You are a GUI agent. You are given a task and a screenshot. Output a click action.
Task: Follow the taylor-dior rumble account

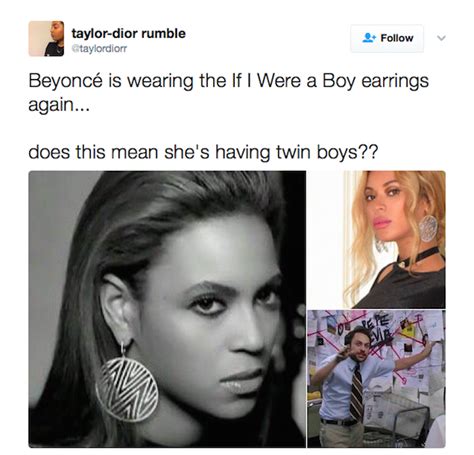387,38
